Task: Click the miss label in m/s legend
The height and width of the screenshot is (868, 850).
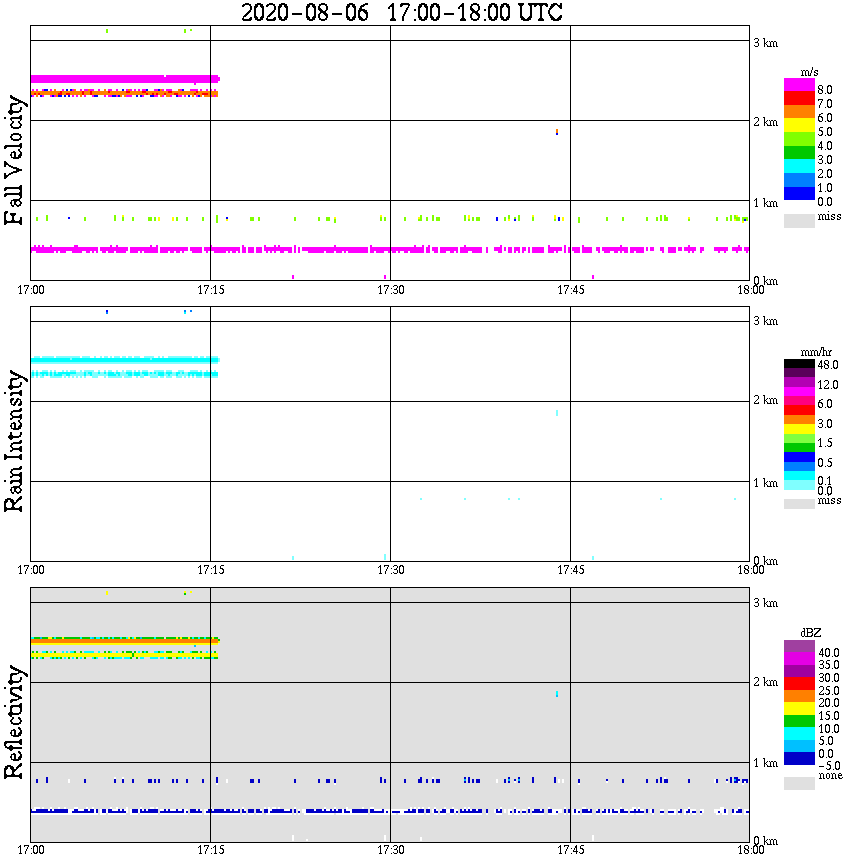Action: 829,216
